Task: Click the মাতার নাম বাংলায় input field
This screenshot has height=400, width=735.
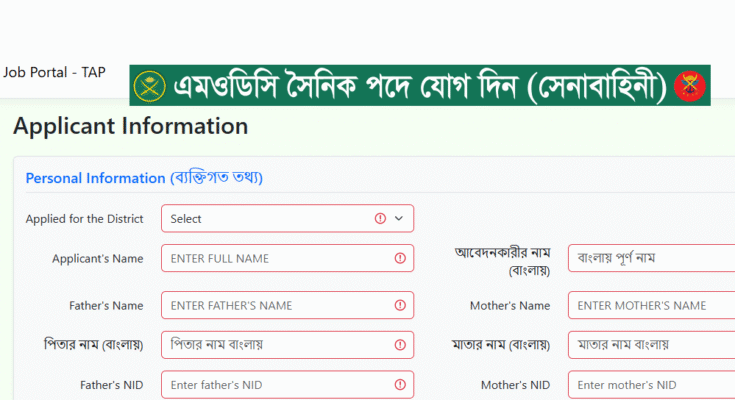Action: 652,345
